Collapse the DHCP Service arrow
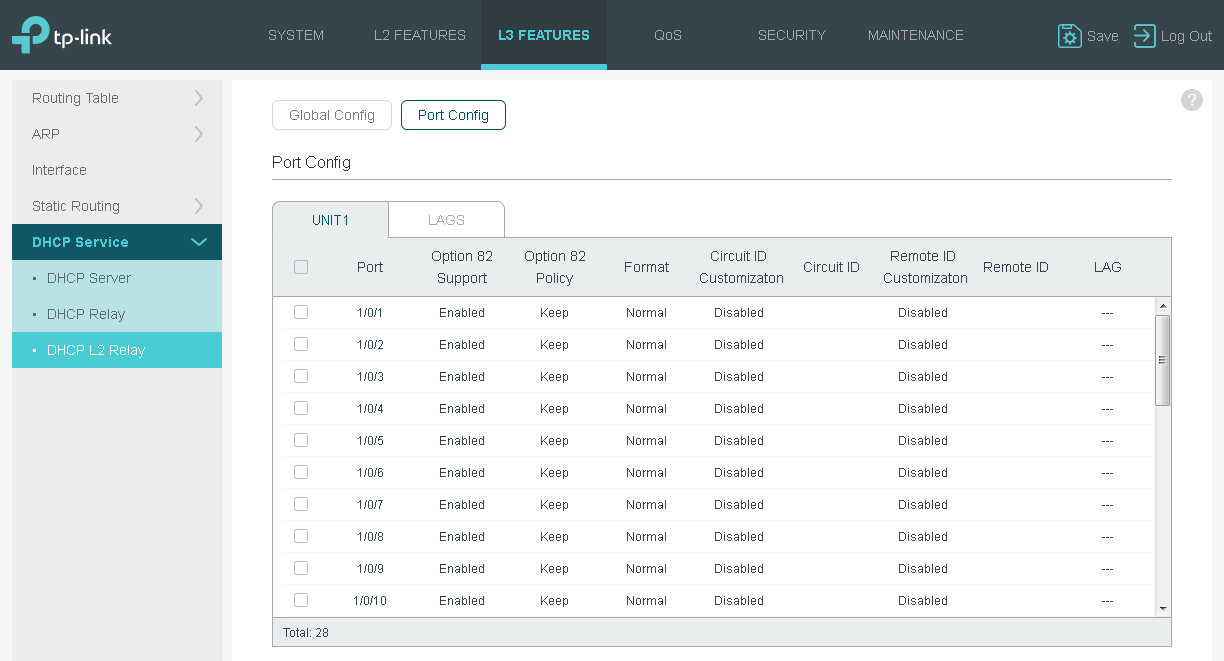Screen dimensions: 1224x661 coord(199,242)
